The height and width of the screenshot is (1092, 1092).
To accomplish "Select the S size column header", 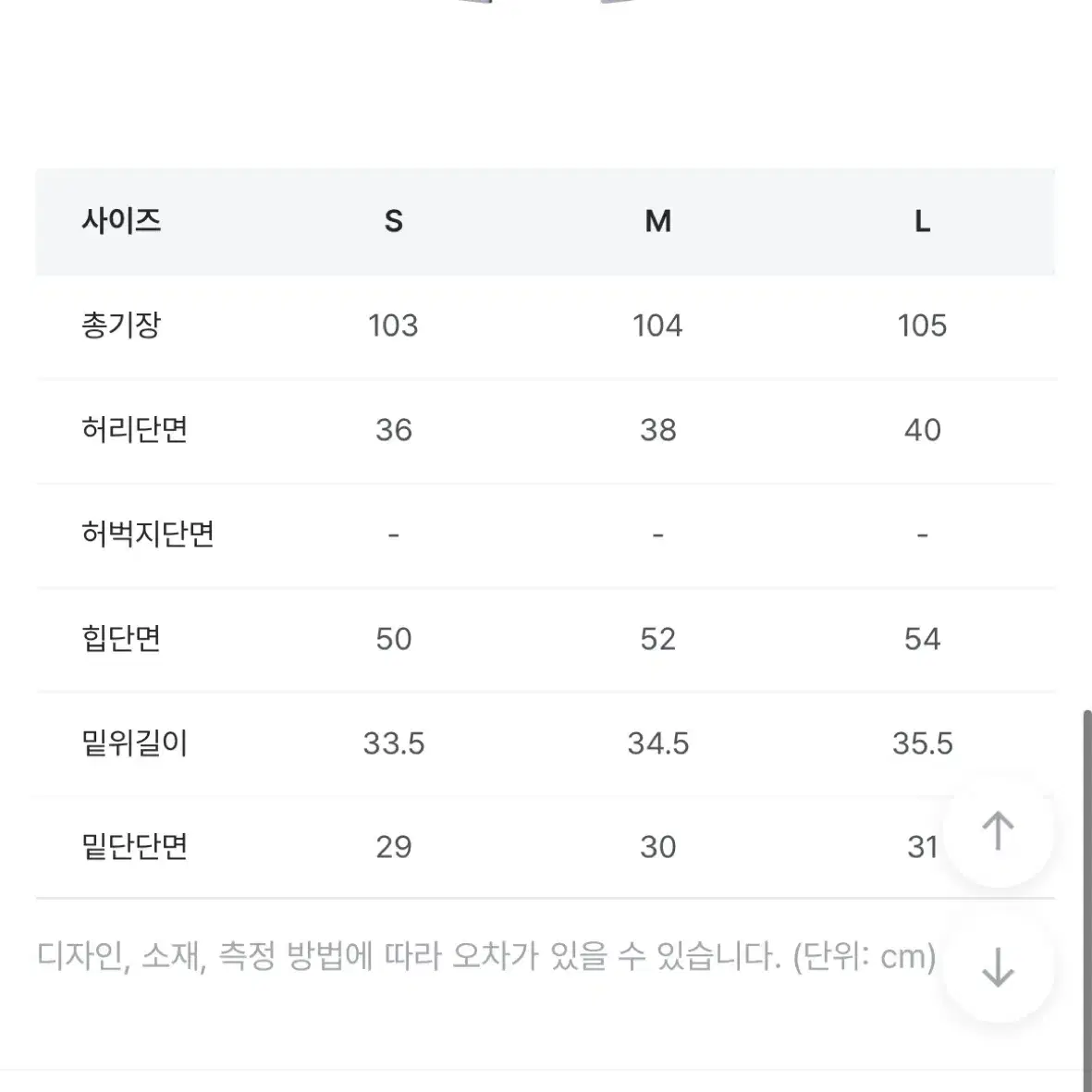I will coord(394,222).
